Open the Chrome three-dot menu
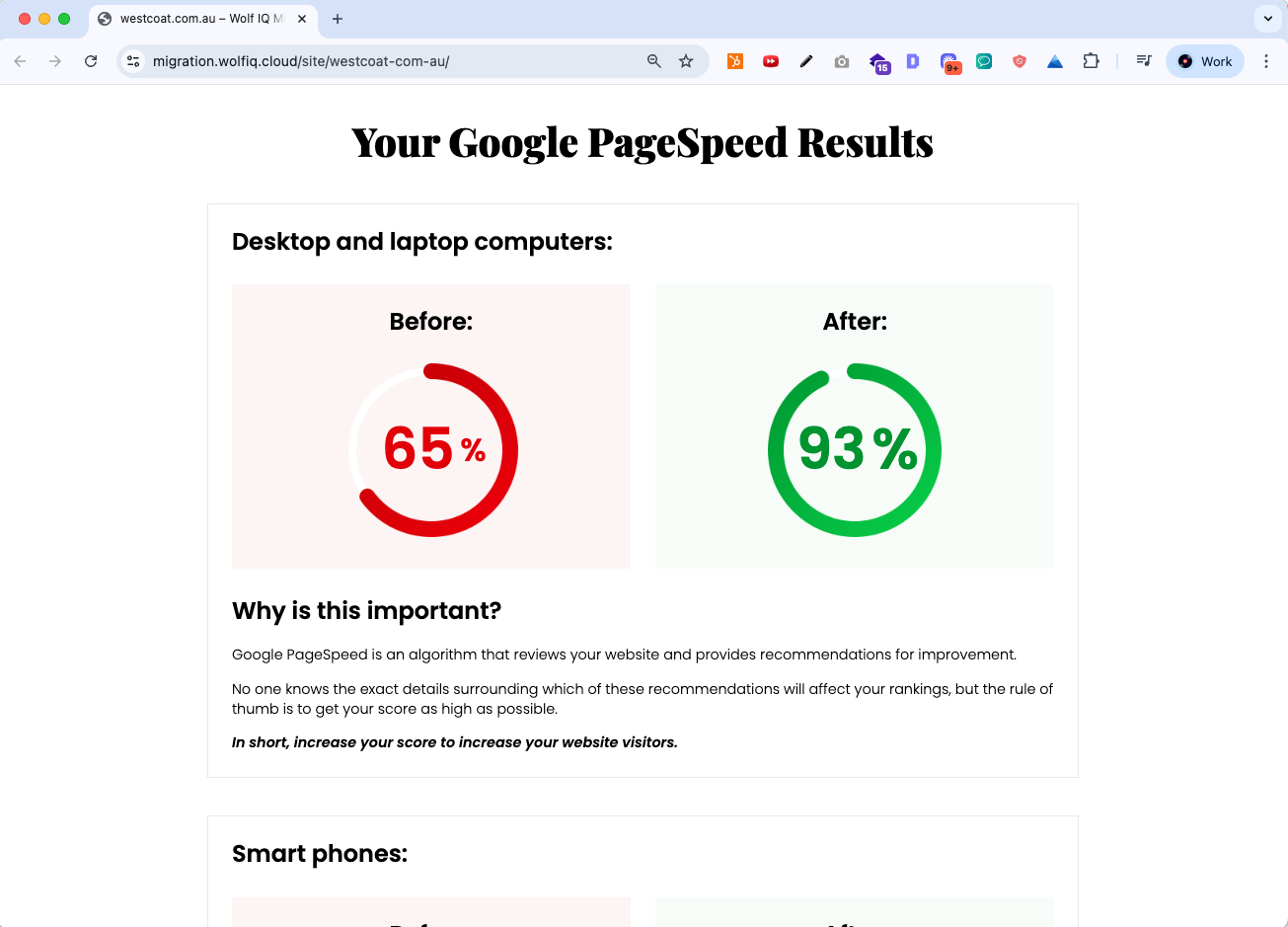 (x=1266, y=61)
